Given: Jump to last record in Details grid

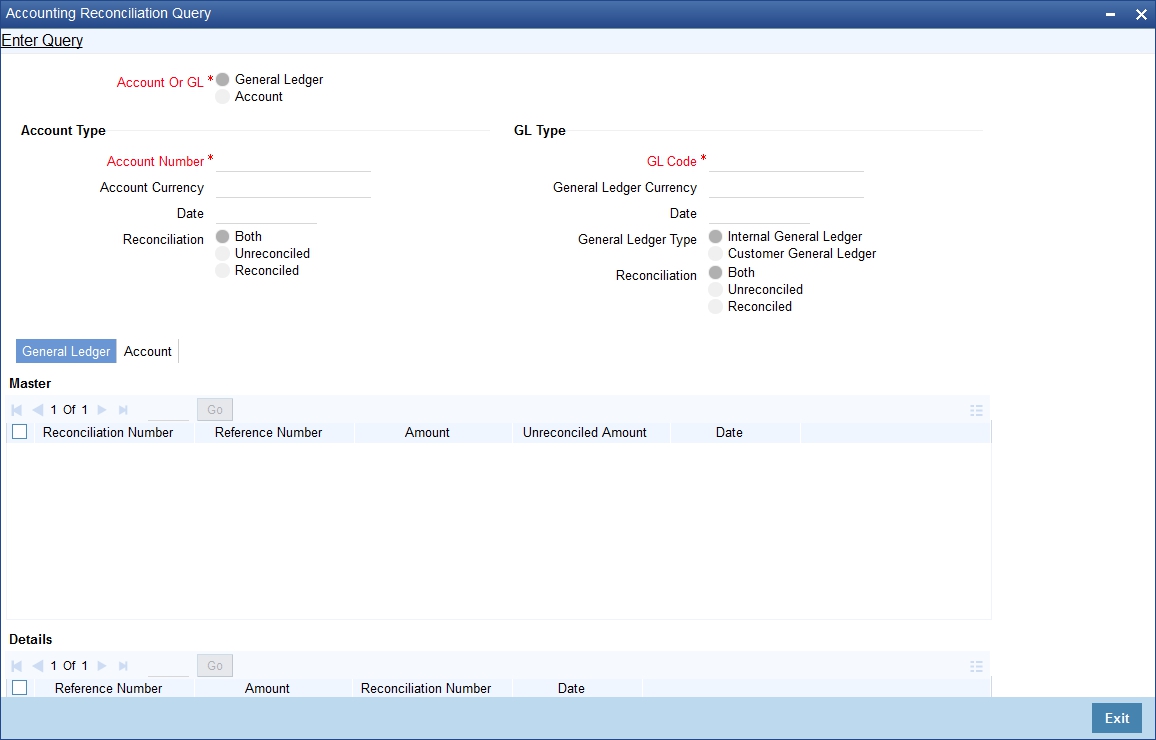Looking at the screenshot, I should 122,665.
